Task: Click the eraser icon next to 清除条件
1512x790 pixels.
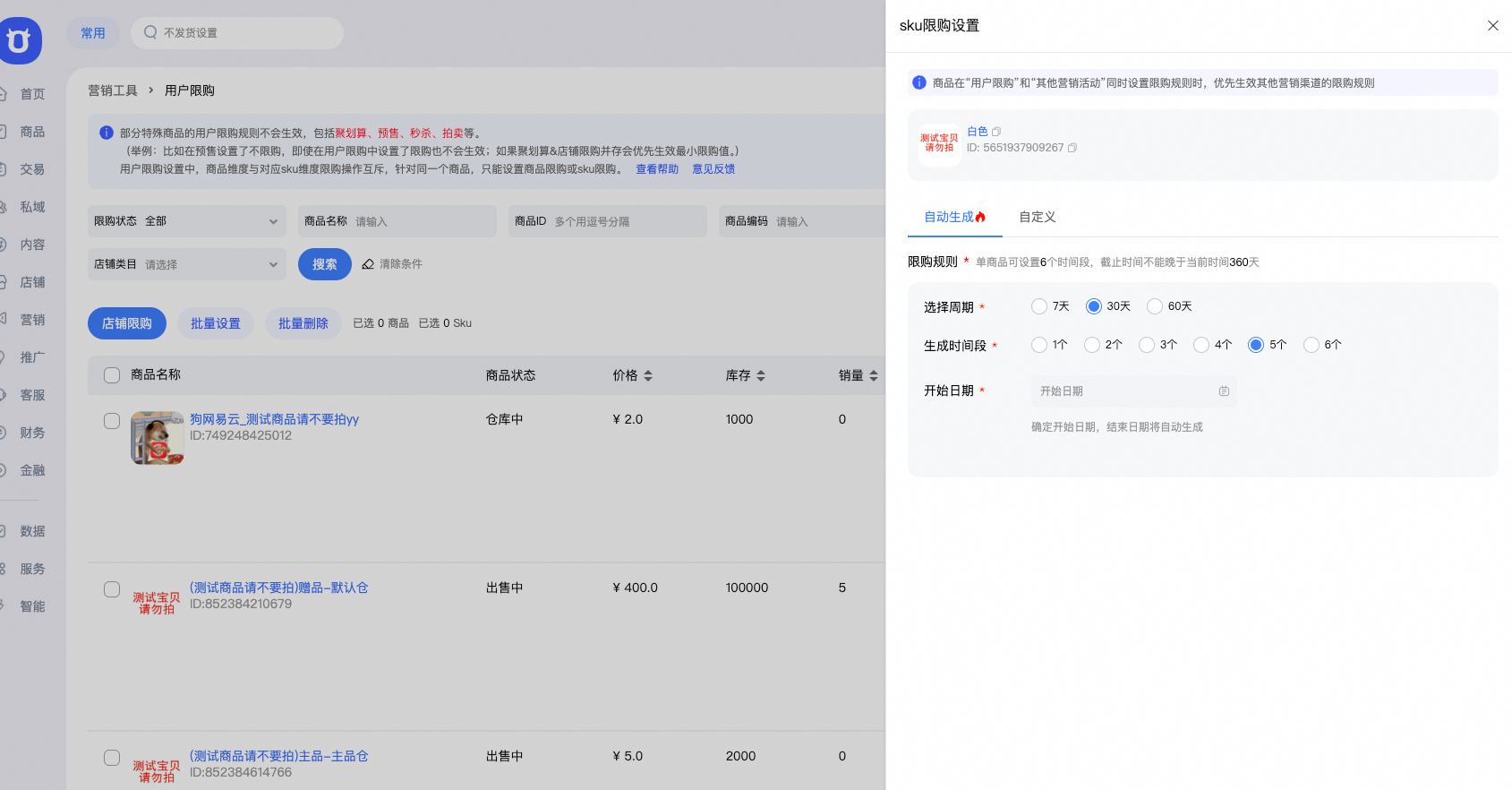Action: (x=368, y=264)
